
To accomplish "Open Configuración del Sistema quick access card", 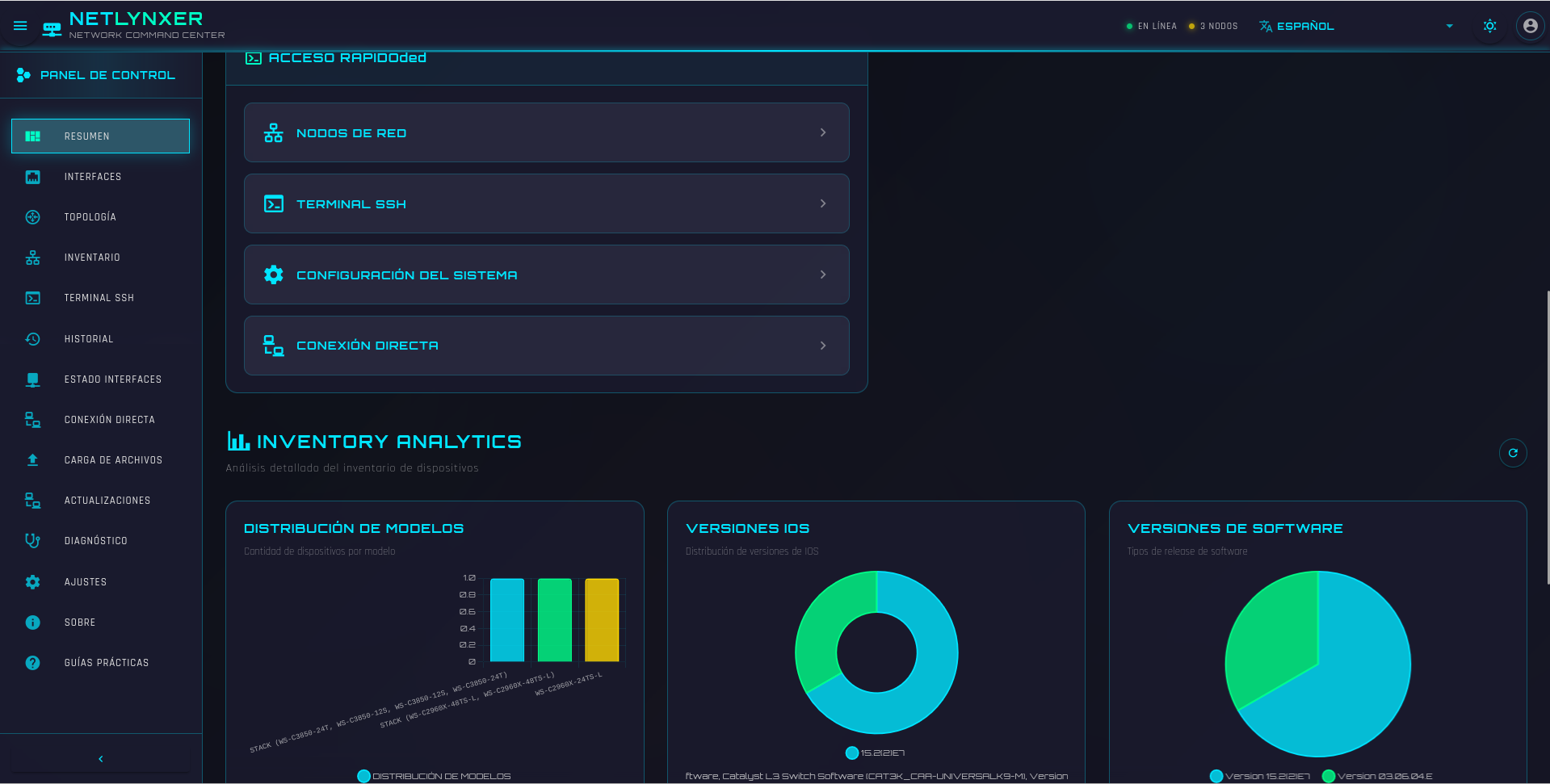I will click(x=546, y=275).
